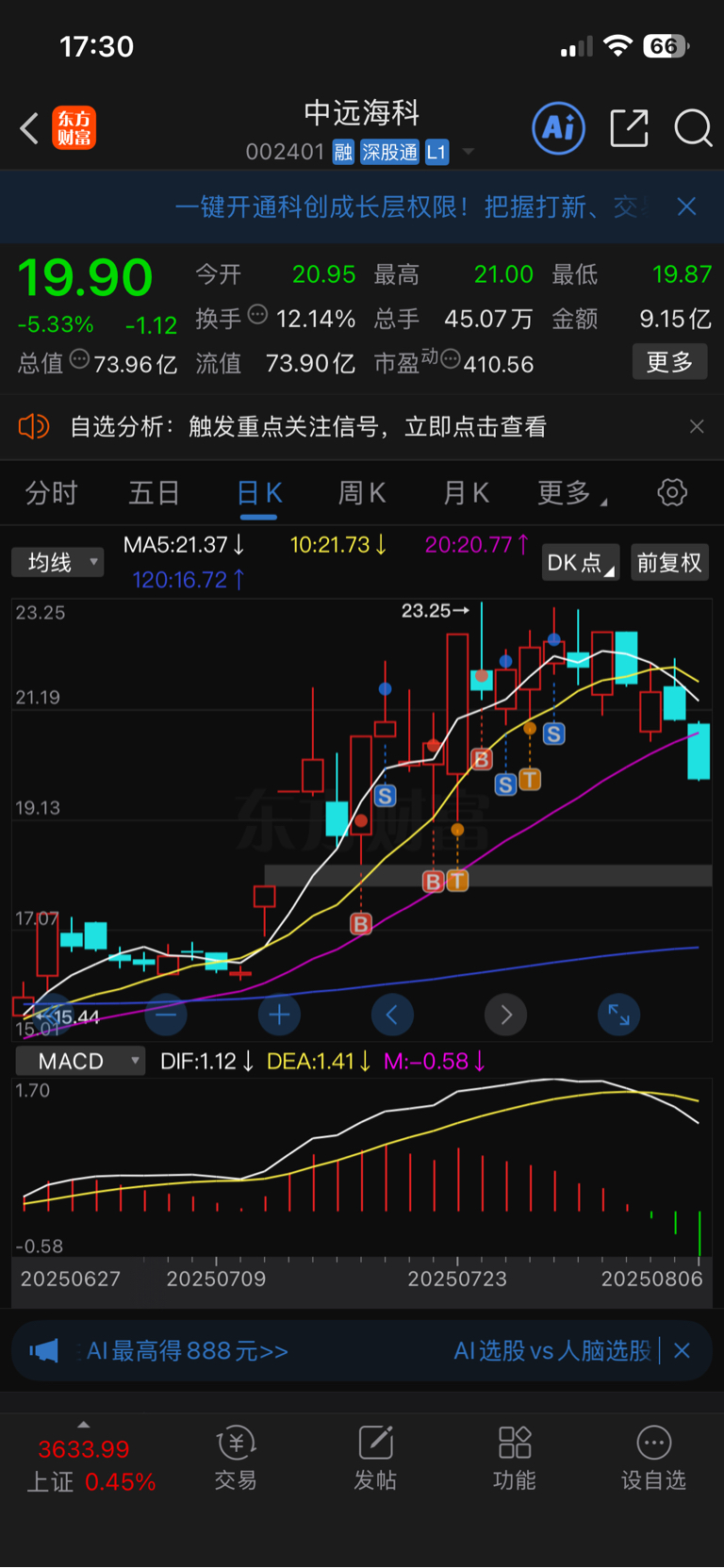Screen dimensions: 724x1568
Task: Dismiss the 自选分析 notice
Action: (x=697, y=427)
